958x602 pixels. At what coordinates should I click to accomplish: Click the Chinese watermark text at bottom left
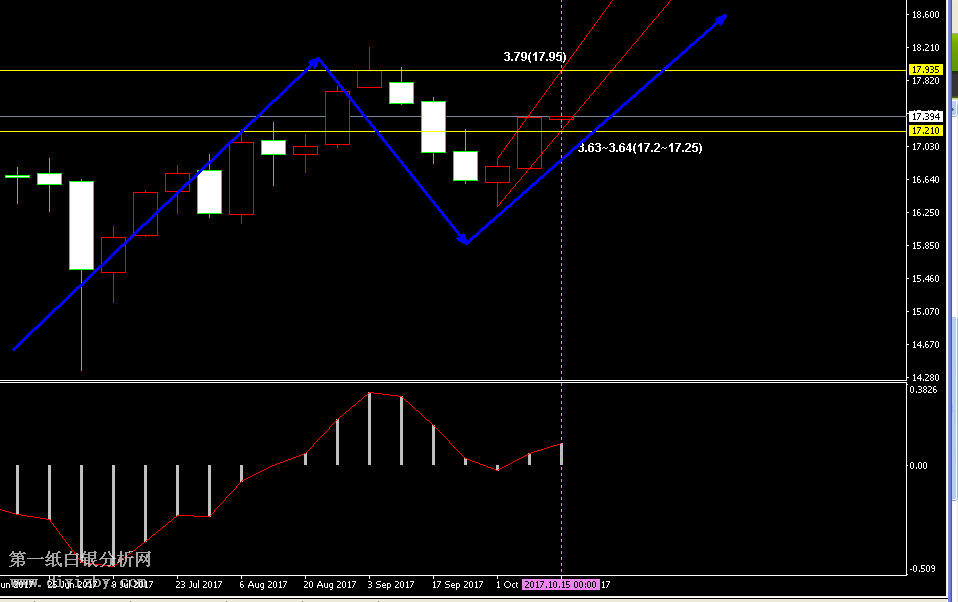[x=80, y=560]
